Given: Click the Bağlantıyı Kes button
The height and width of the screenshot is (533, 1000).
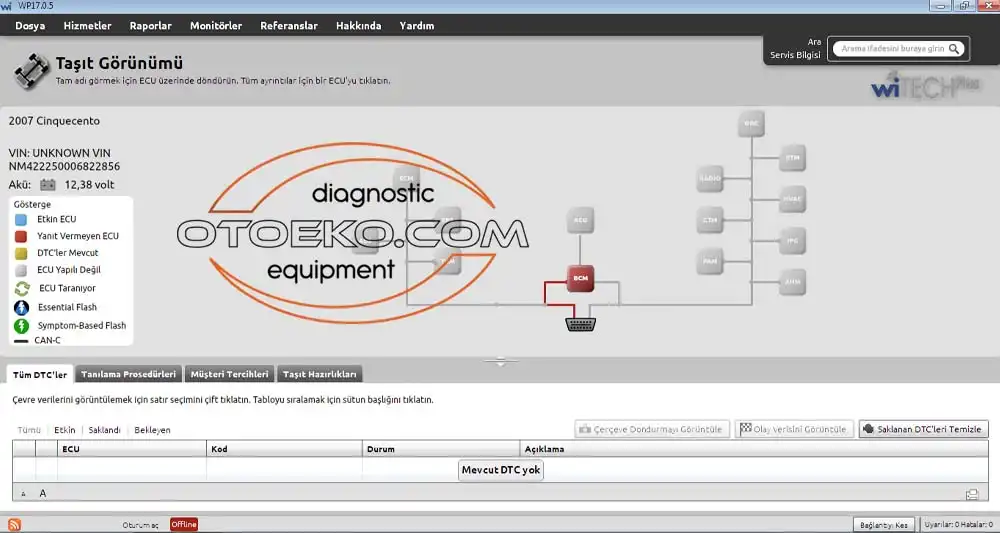Looking at the screenshot, I should pos(886,524).
